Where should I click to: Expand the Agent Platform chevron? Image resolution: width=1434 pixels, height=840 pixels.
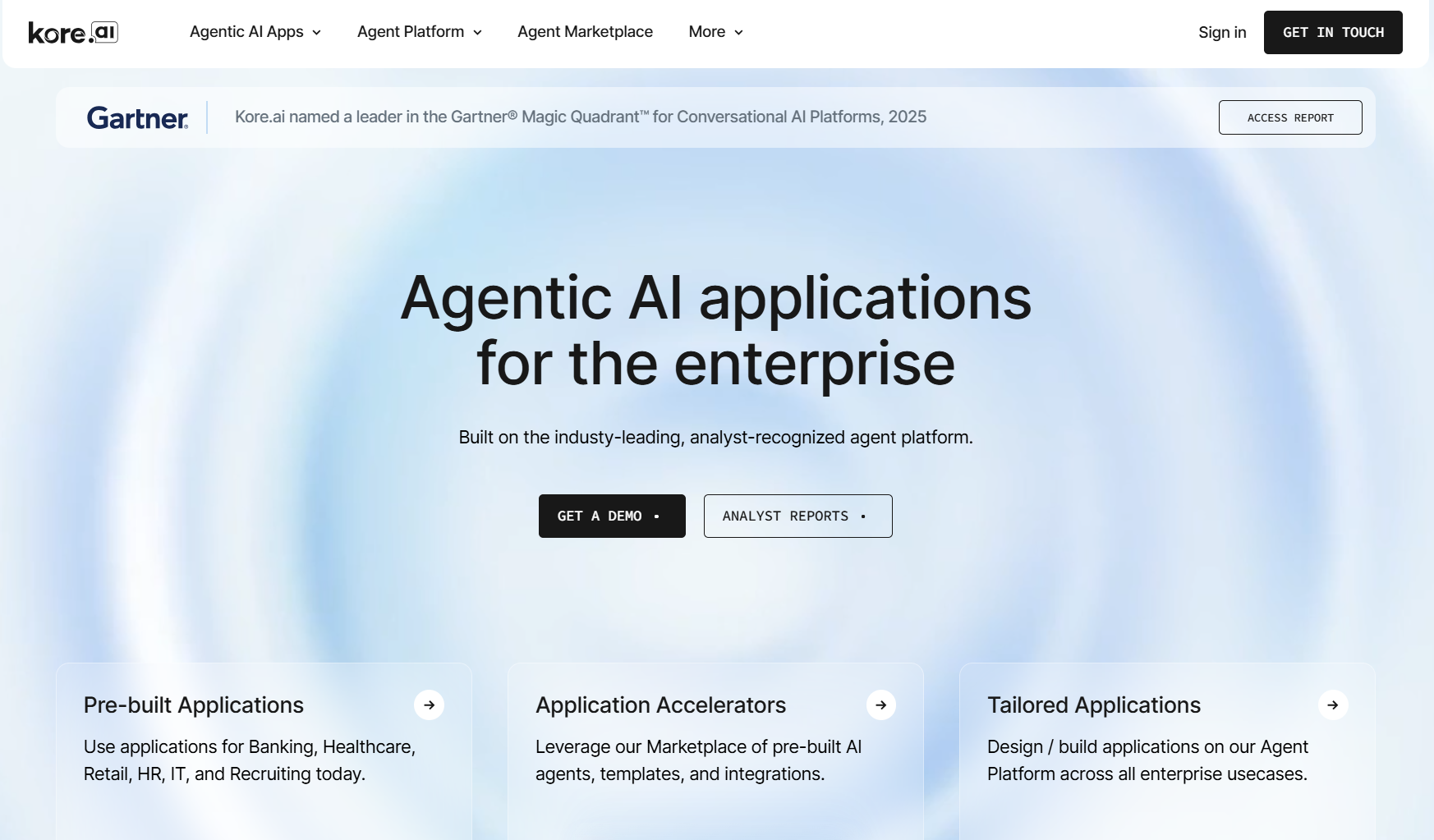[x=477, y=33]
